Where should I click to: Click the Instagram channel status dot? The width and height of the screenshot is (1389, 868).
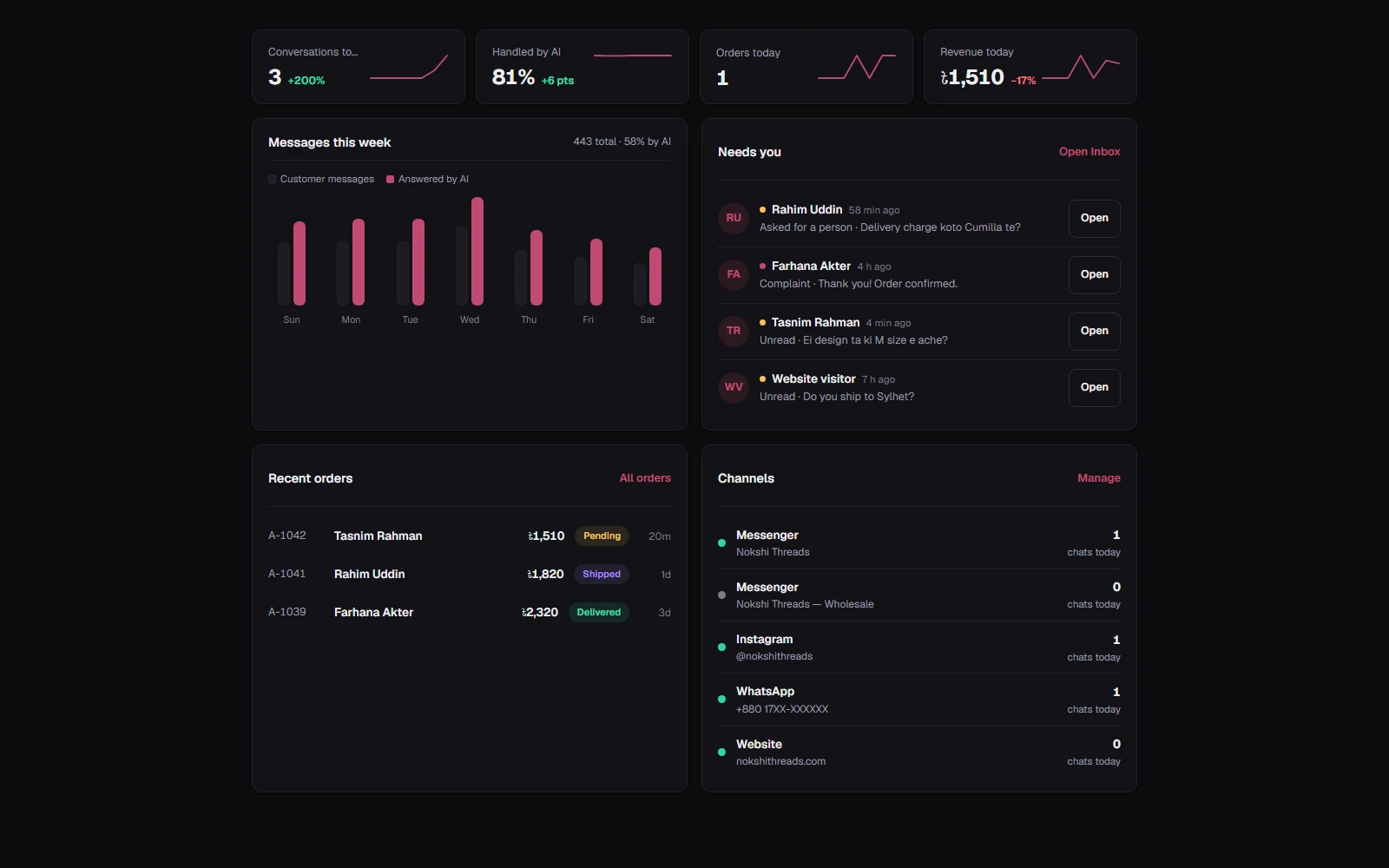click(x=721, y=648)
